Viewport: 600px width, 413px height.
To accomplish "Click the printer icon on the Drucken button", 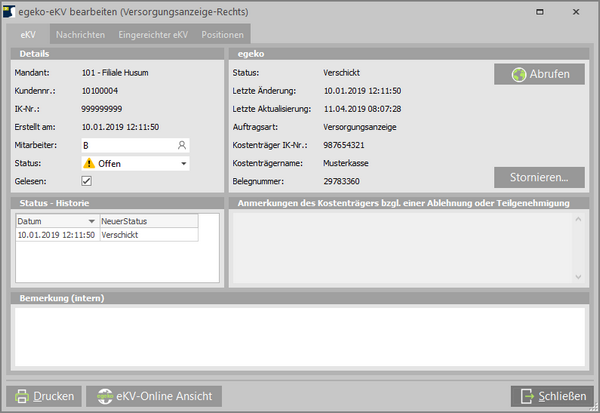I will pyautogui.click(x=20, y=397).
